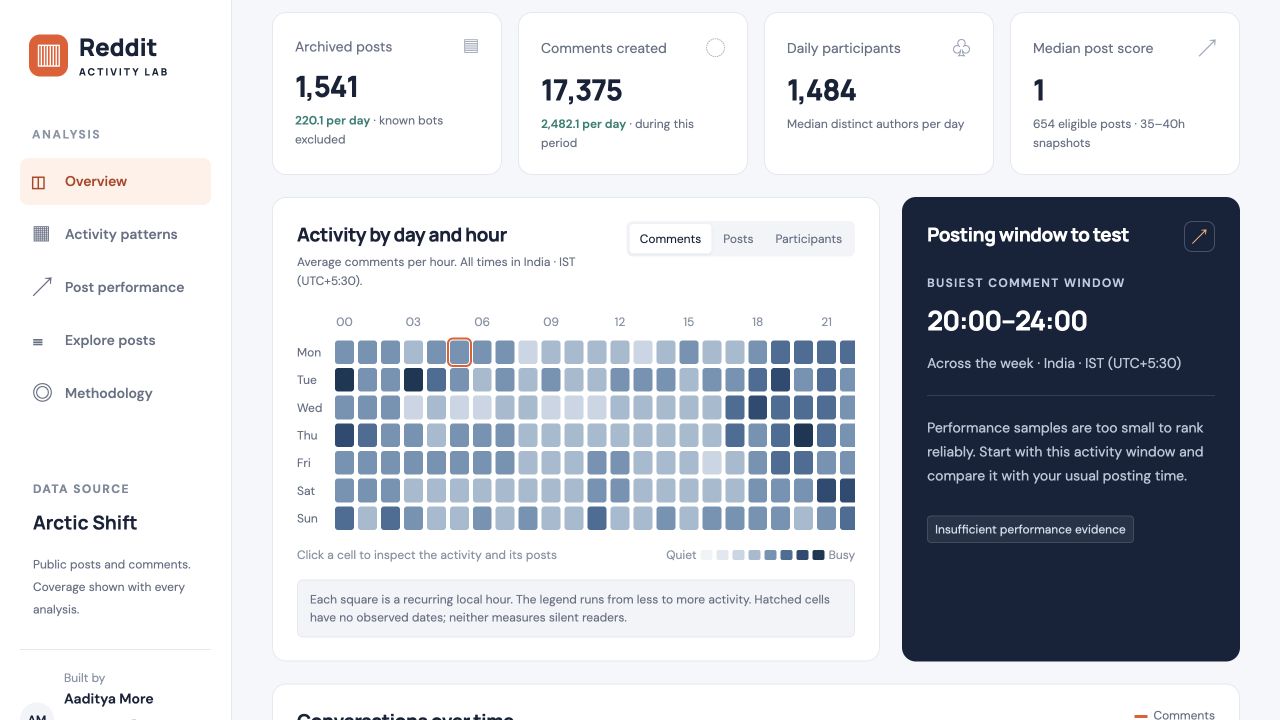Inspect the Friday 16:00 heatmap cell
Screen dimensions: 1280x720
click(x=712, y=463)
